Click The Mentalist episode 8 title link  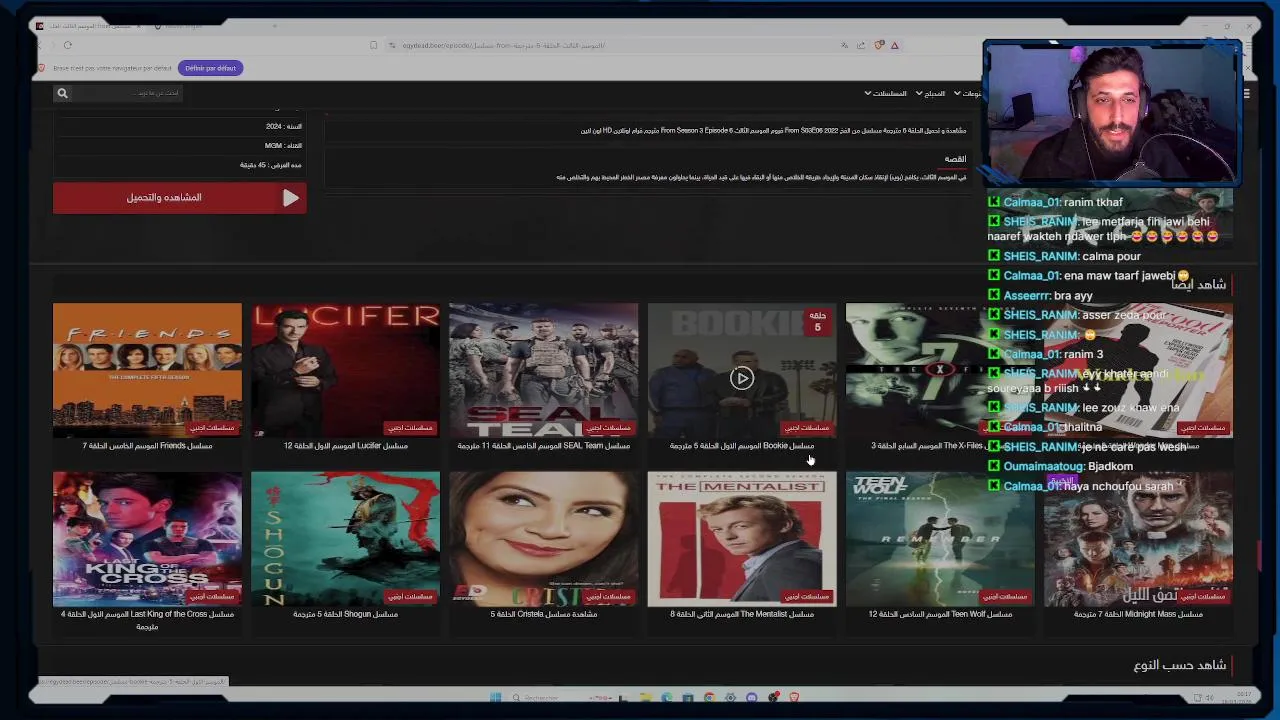coord(742,614)
